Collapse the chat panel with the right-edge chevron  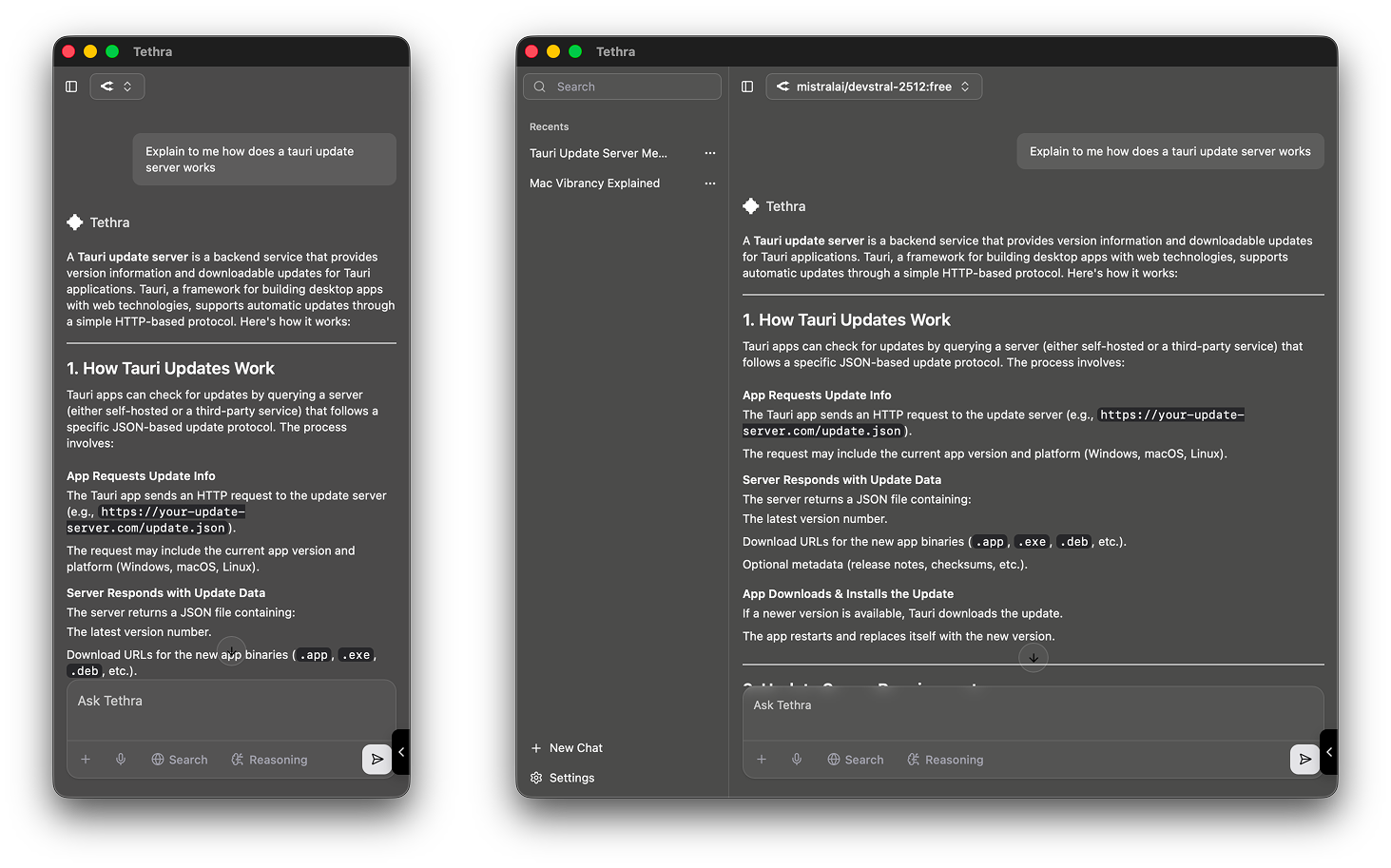tap(1328, 751)
